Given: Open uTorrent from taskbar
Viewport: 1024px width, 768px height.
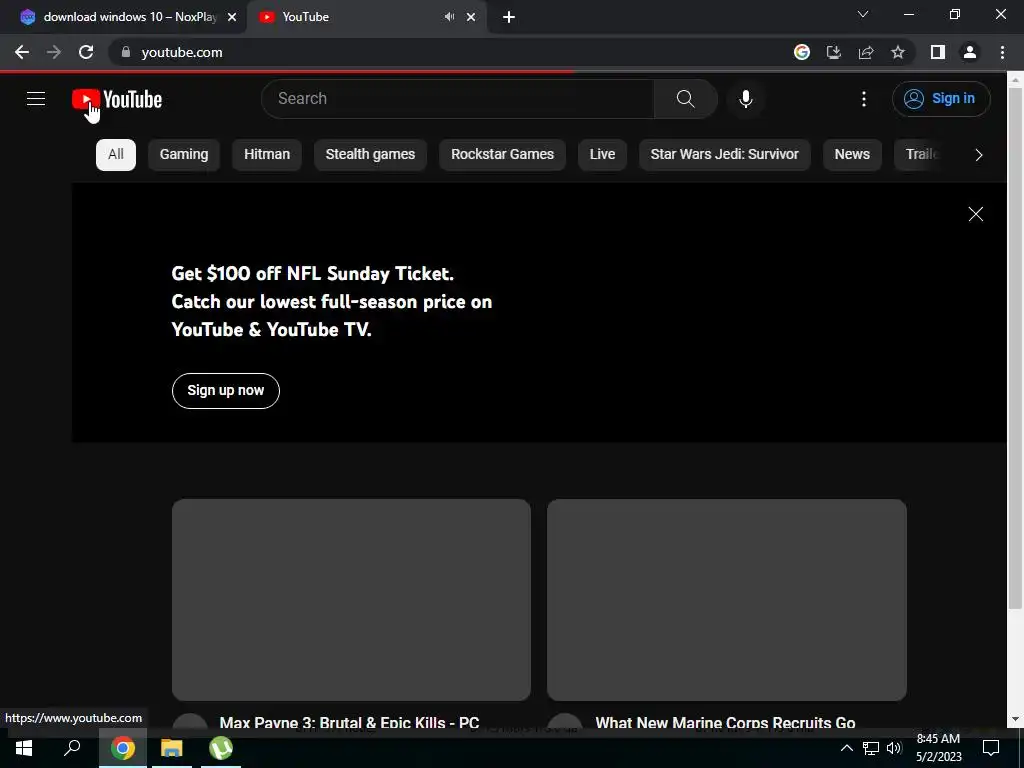Looking at the screenshot, I should pyautogui.click(x=221, y=748).
